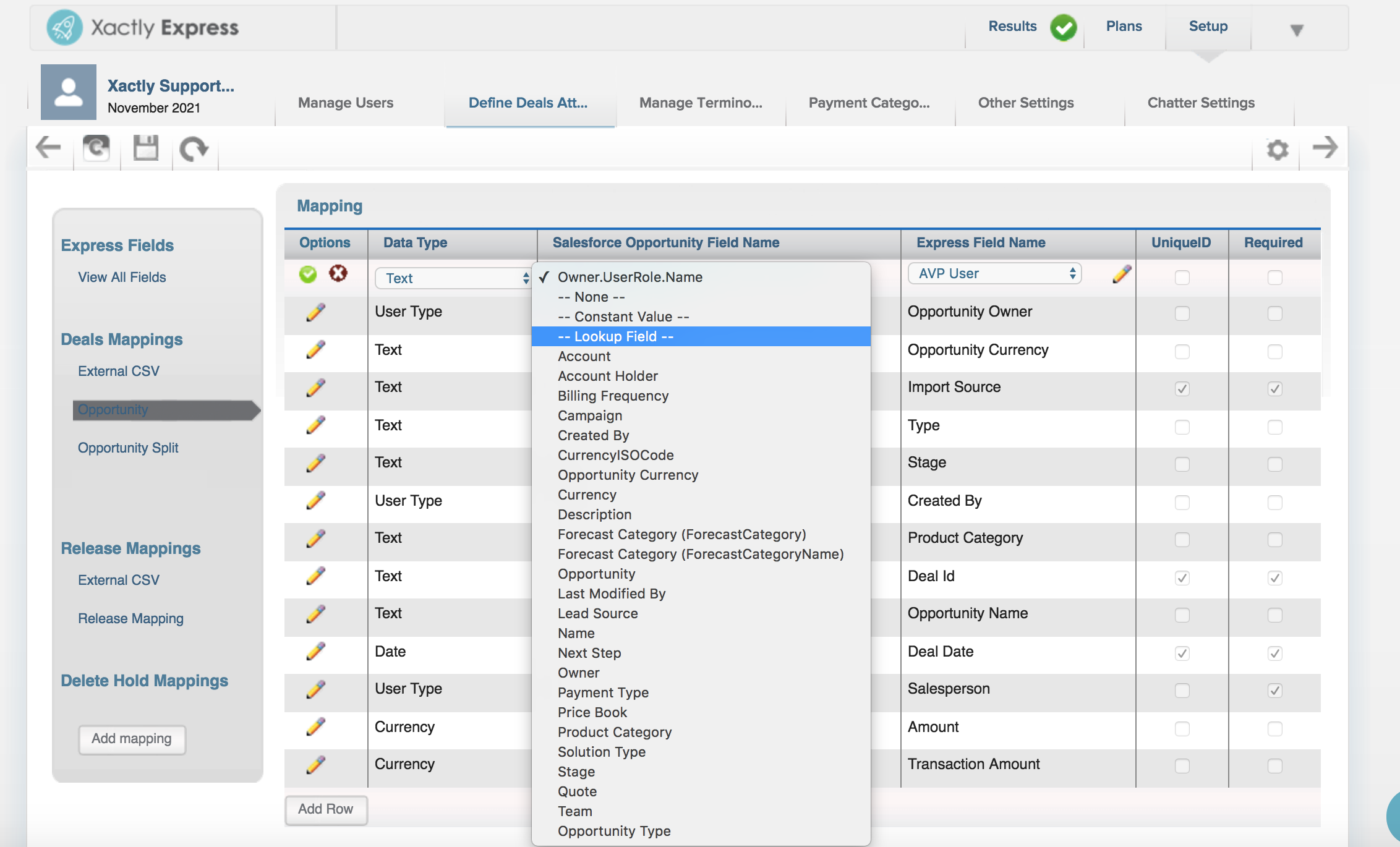Image resolution: width=1400 pixels, height=847 pixels.
Task: Go forward with the right arrow icon
Action: point(1325,147)
